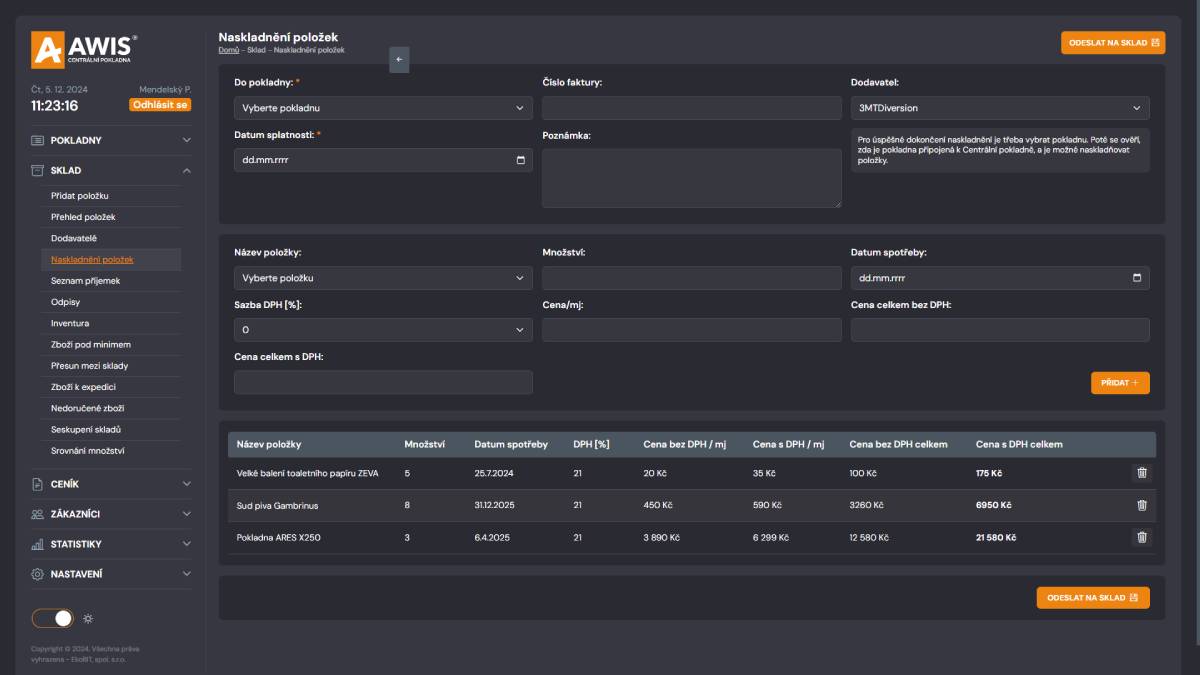Open the Do pokladny dropdown
The height and width of the screenshot is (675, 1200).
point(383,108)
